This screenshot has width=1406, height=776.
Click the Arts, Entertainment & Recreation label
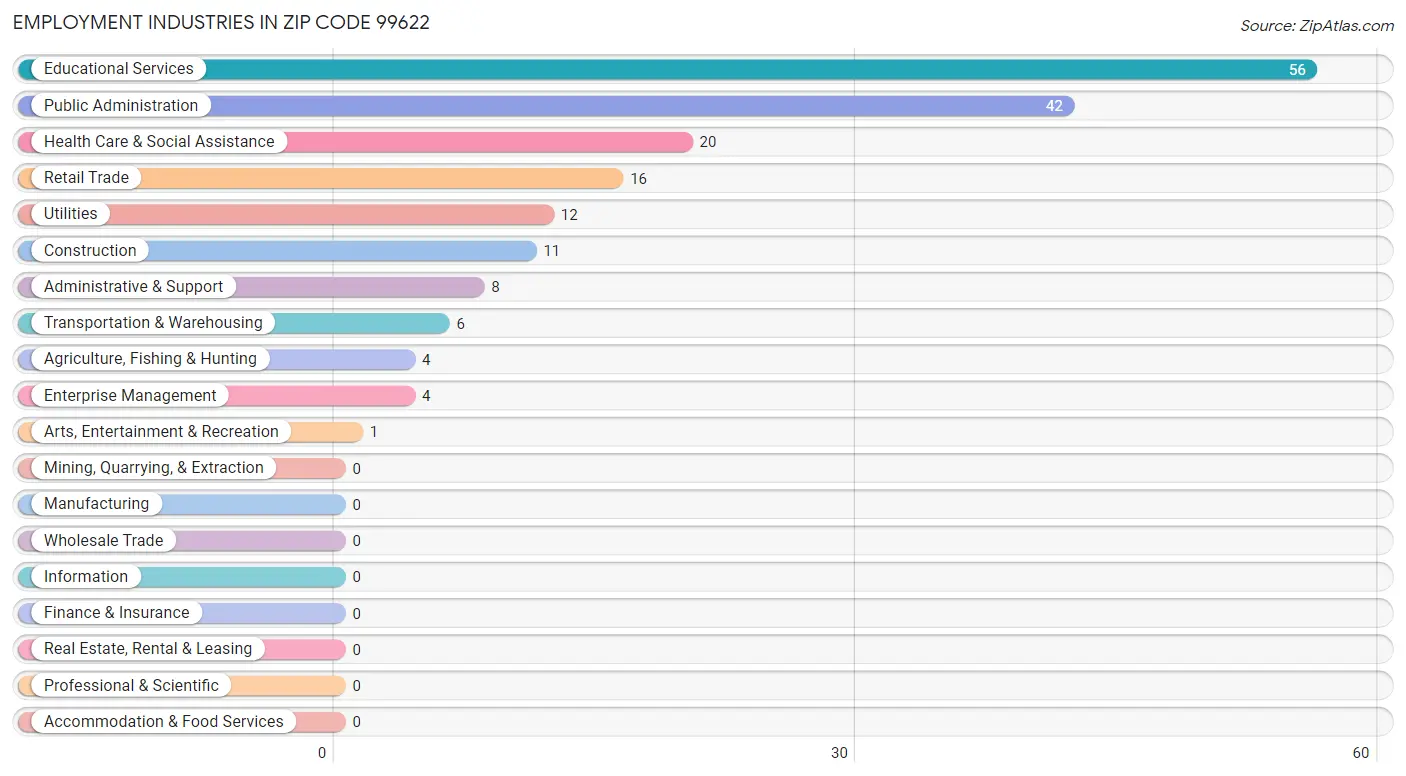point(161,432)
